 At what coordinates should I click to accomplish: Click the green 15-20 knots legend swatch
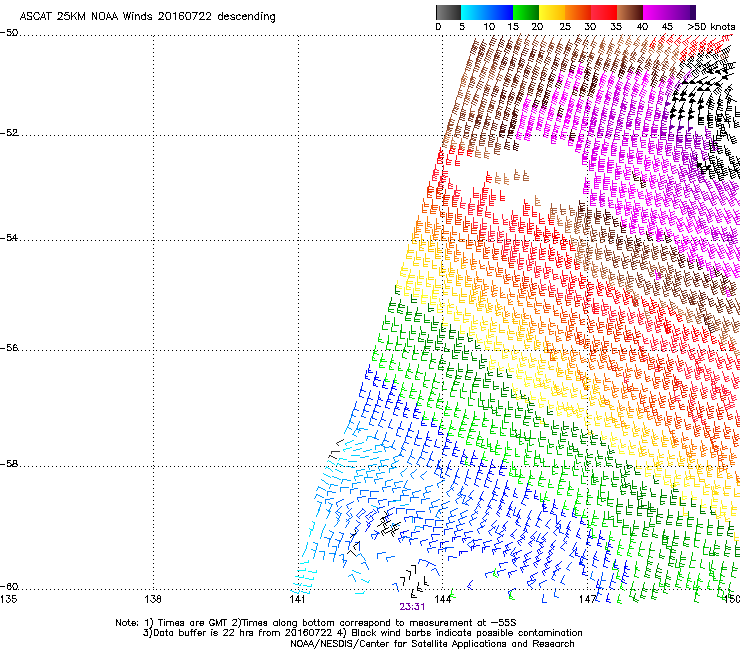coord(526,12)
